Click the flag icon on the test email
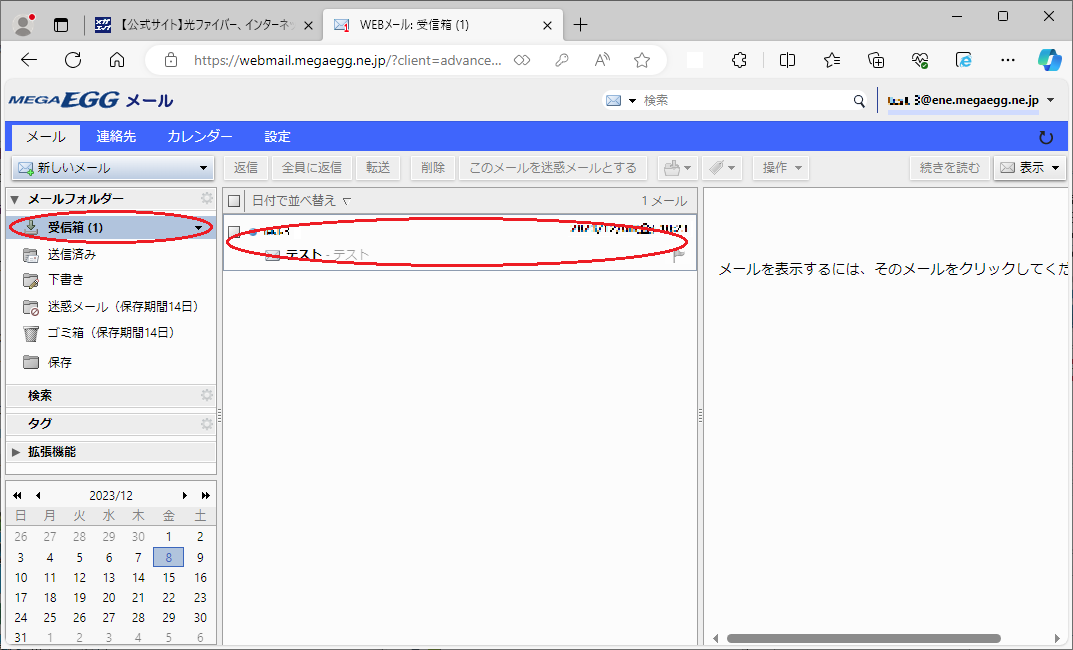The height and width of the screenshot is (650, 1073). pos(679,255)
